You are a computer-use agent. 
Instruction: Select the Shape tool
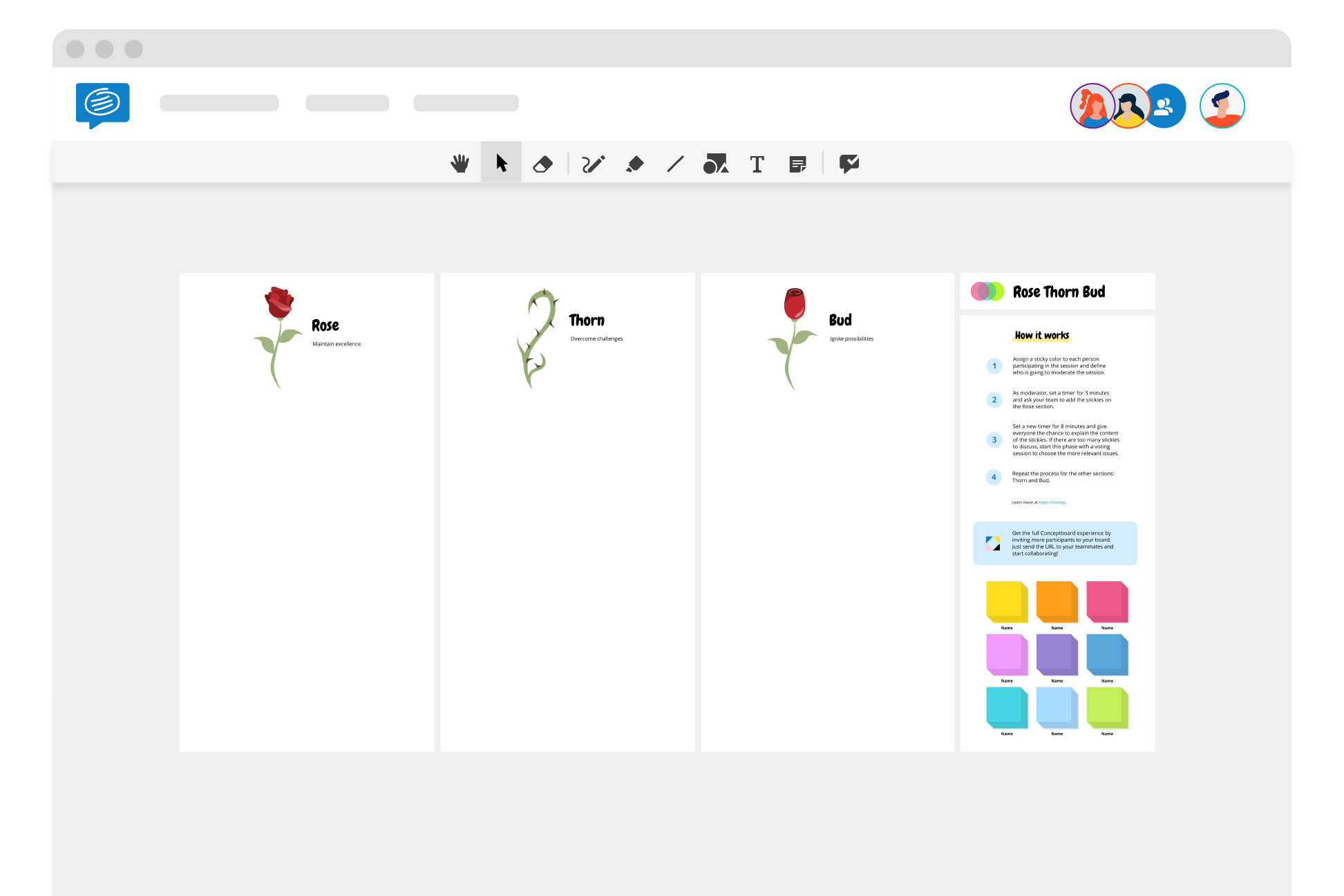click(x=716, y=163)
